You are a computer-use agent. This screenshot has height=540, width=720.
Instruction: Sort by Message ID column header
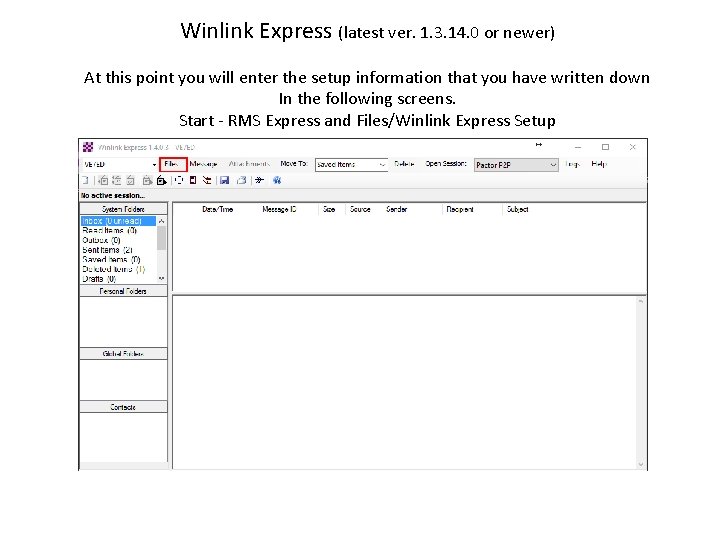point(279,209)
